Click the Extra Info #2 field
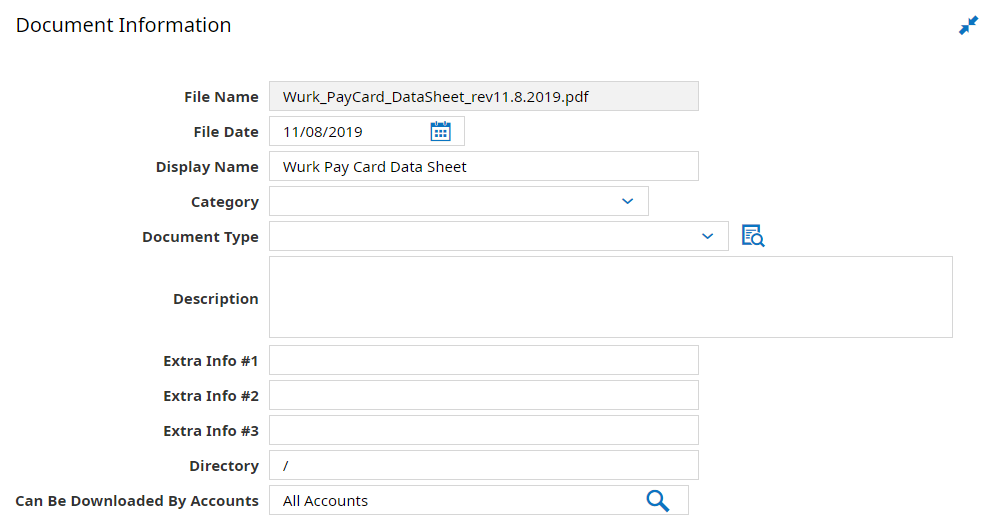 tap(484, 396)
